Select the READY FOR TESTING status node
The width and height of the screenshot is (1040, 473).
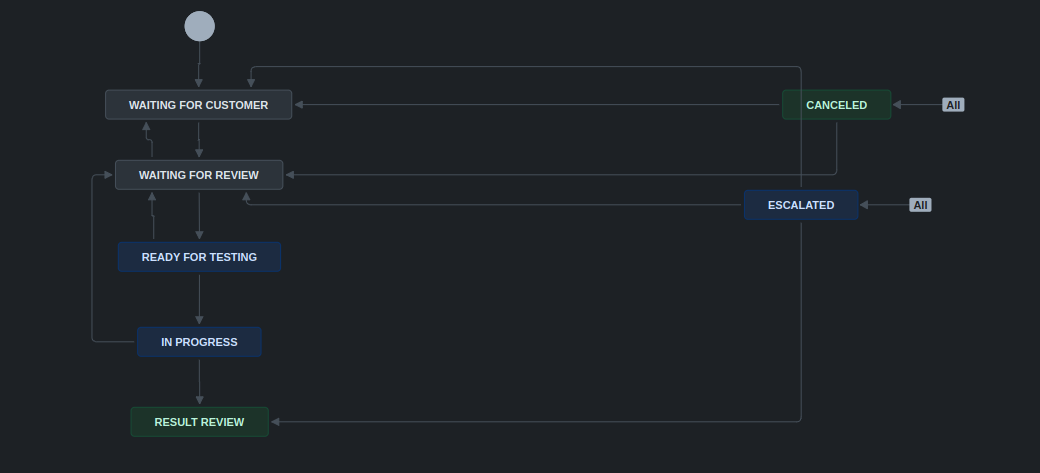(199, 257)
